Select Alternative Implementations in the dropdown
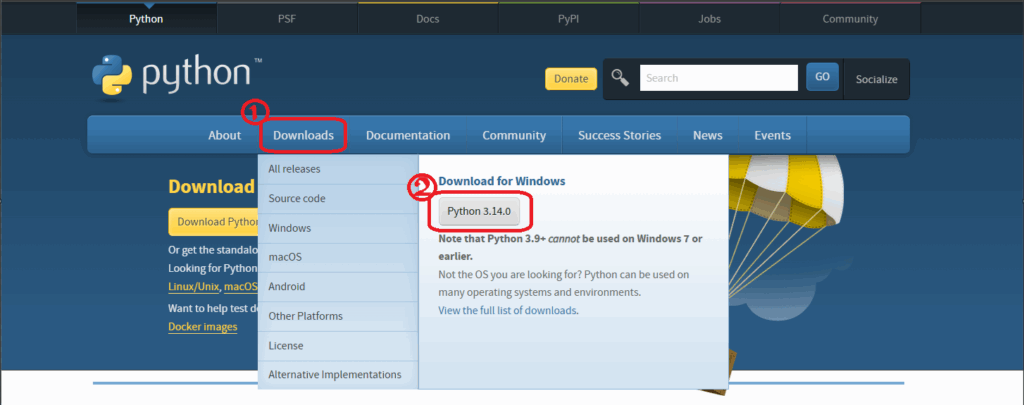Image resolution: width=1024 pixels, height=405 pixels. point(335,375)
